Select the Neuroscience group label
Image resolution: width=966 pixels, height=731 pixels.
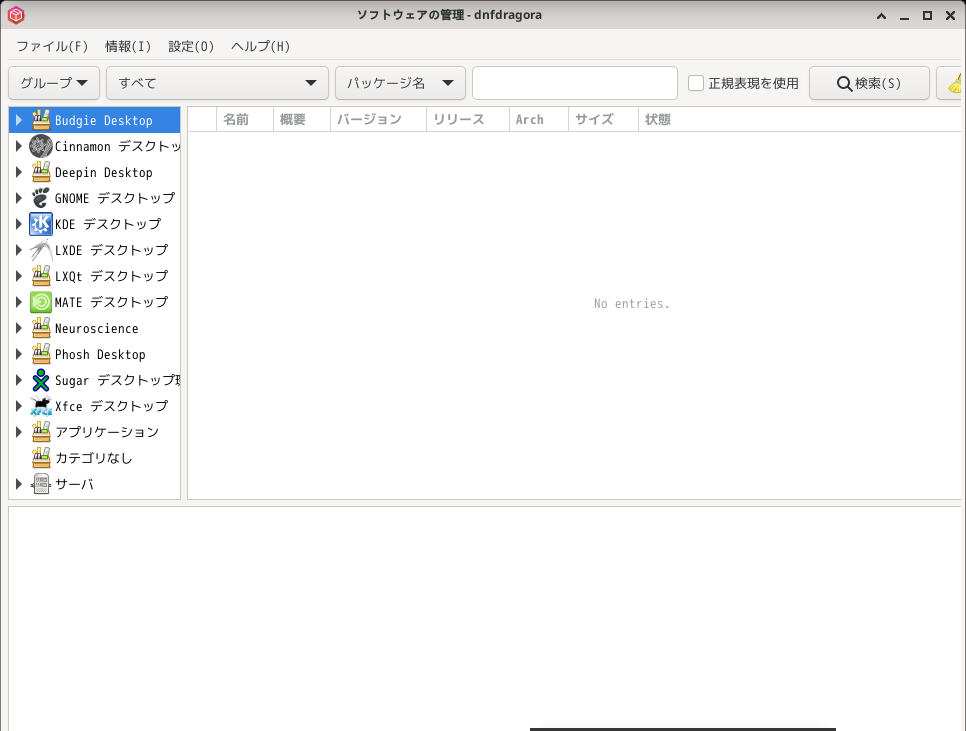pyautogui.click(x=97, y=329)
